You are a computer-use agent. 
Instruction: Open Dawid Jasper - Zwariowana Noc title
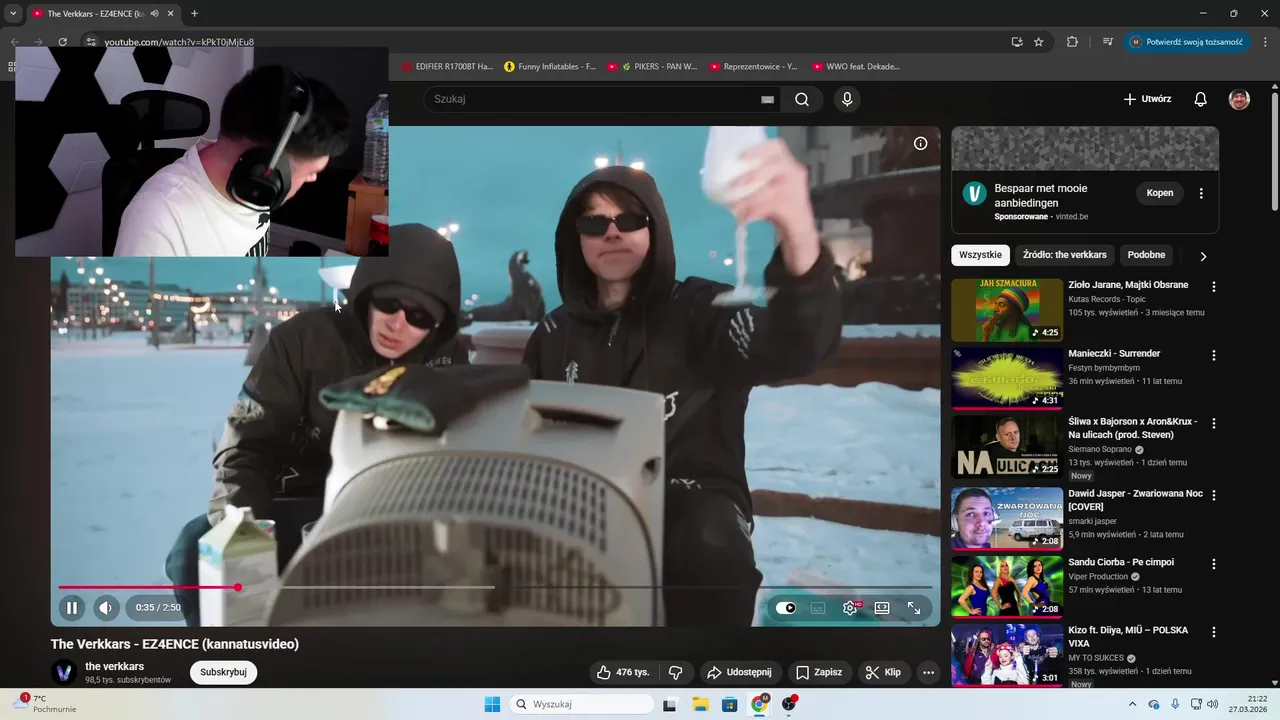pos(1135,500)
